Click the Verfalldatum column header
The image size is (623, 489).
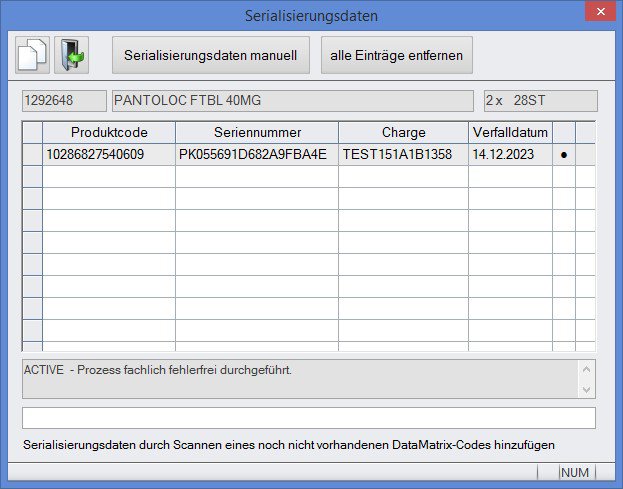click(x=510, y=132)
